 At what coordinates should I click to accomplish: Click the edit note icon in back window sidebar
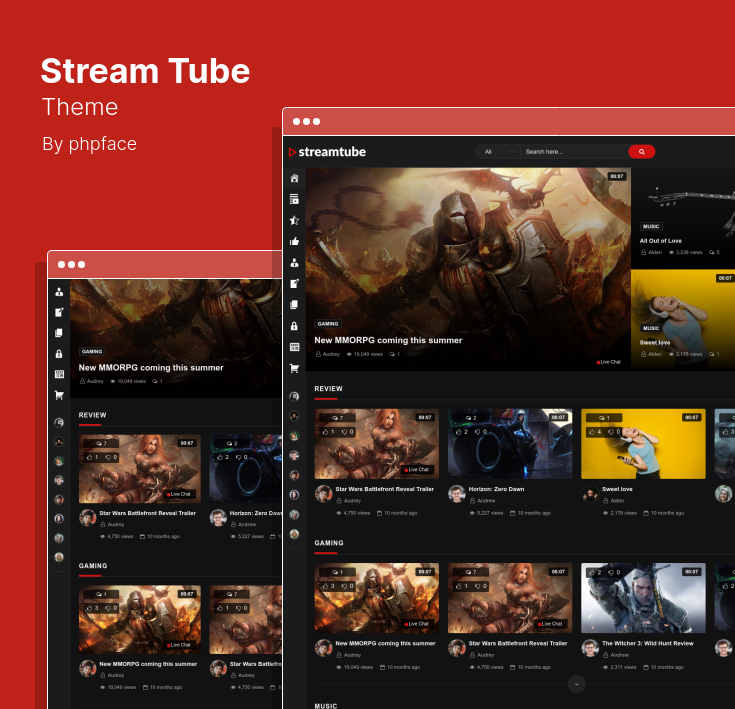point(59,312)
